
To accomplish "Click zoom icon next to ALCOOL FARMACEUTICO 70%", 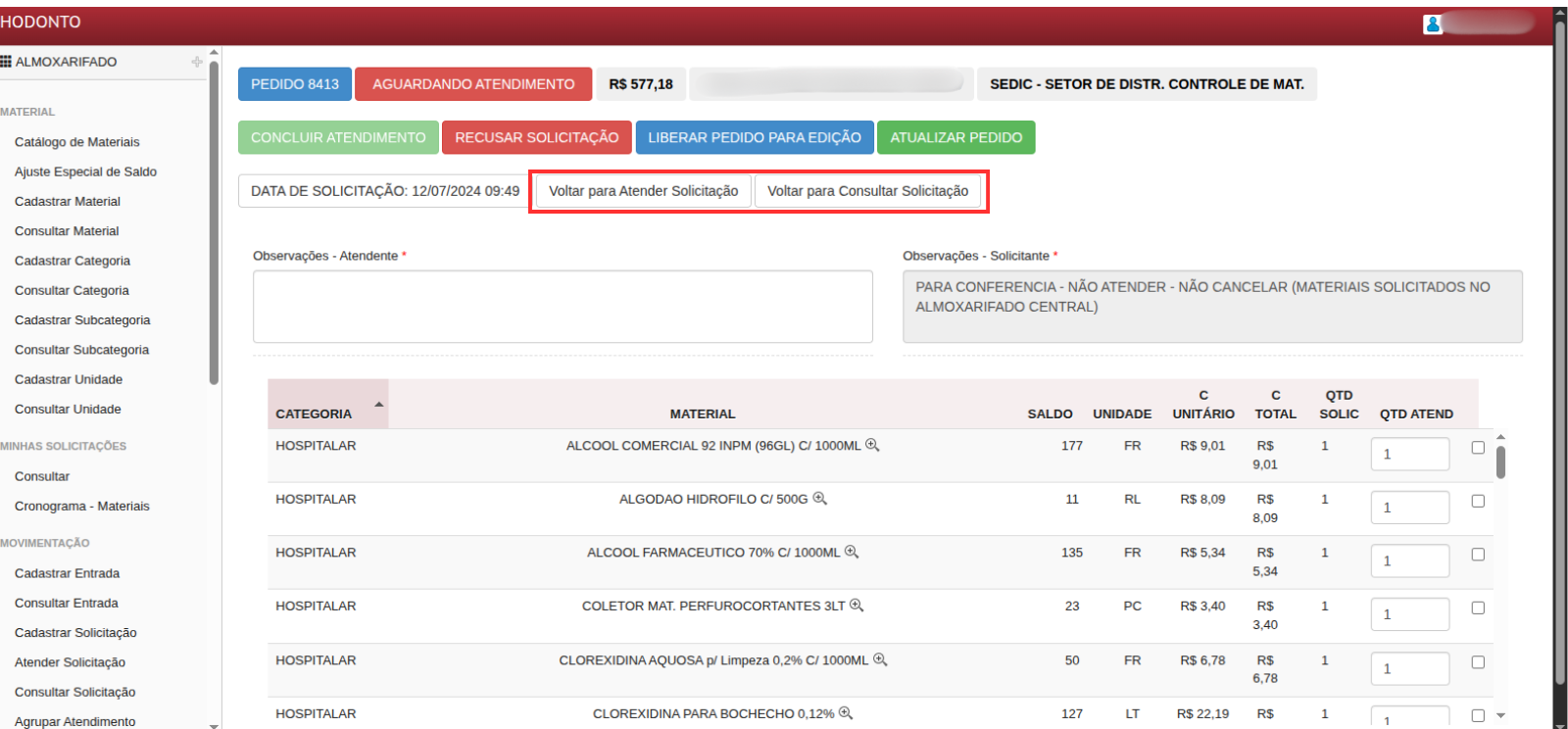I will click(851, 552).
